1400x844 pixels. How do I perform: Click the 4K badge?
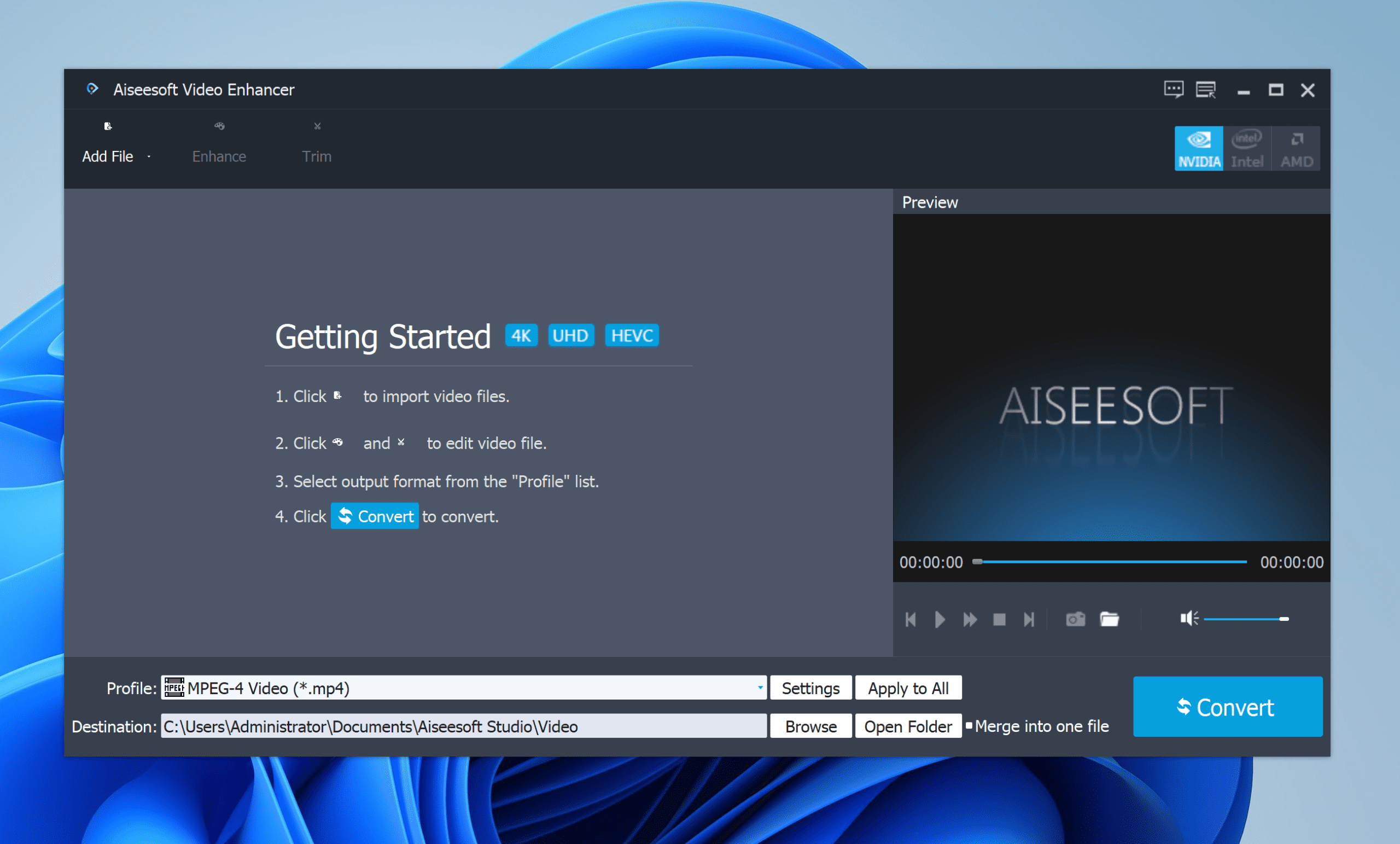(x=521, y=335)
